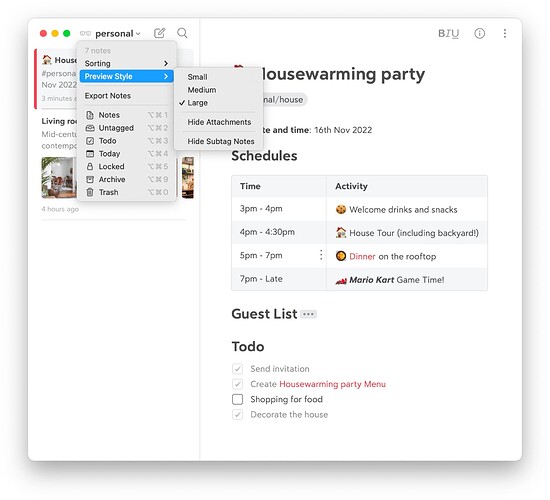
Task: Uncheck the Decorate the house checkbox
Action: coord(237,415)
